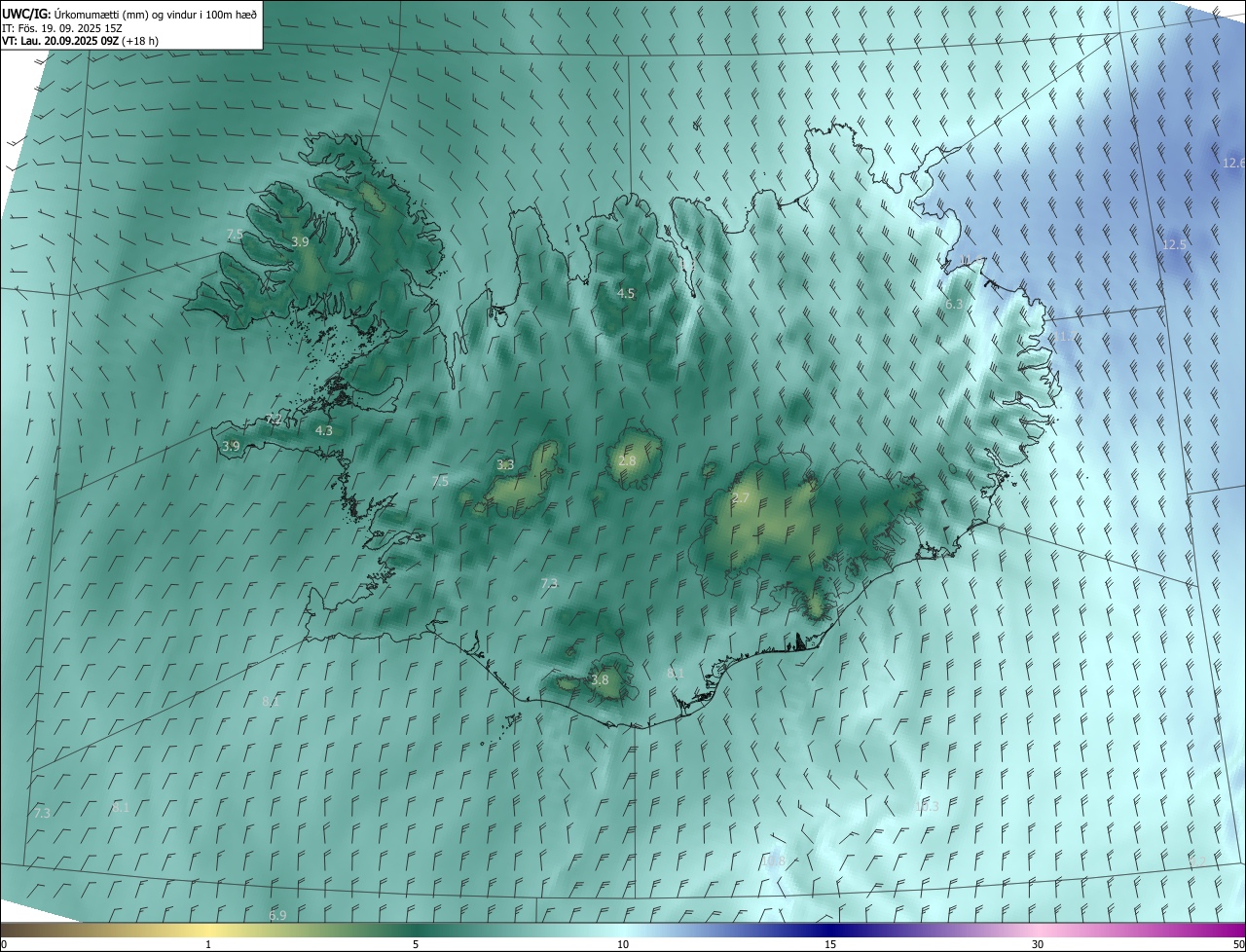Click the colorbar tick label 50
Image resolution: width=1246 pixels, height=952 pixels.
(1238, 944)
